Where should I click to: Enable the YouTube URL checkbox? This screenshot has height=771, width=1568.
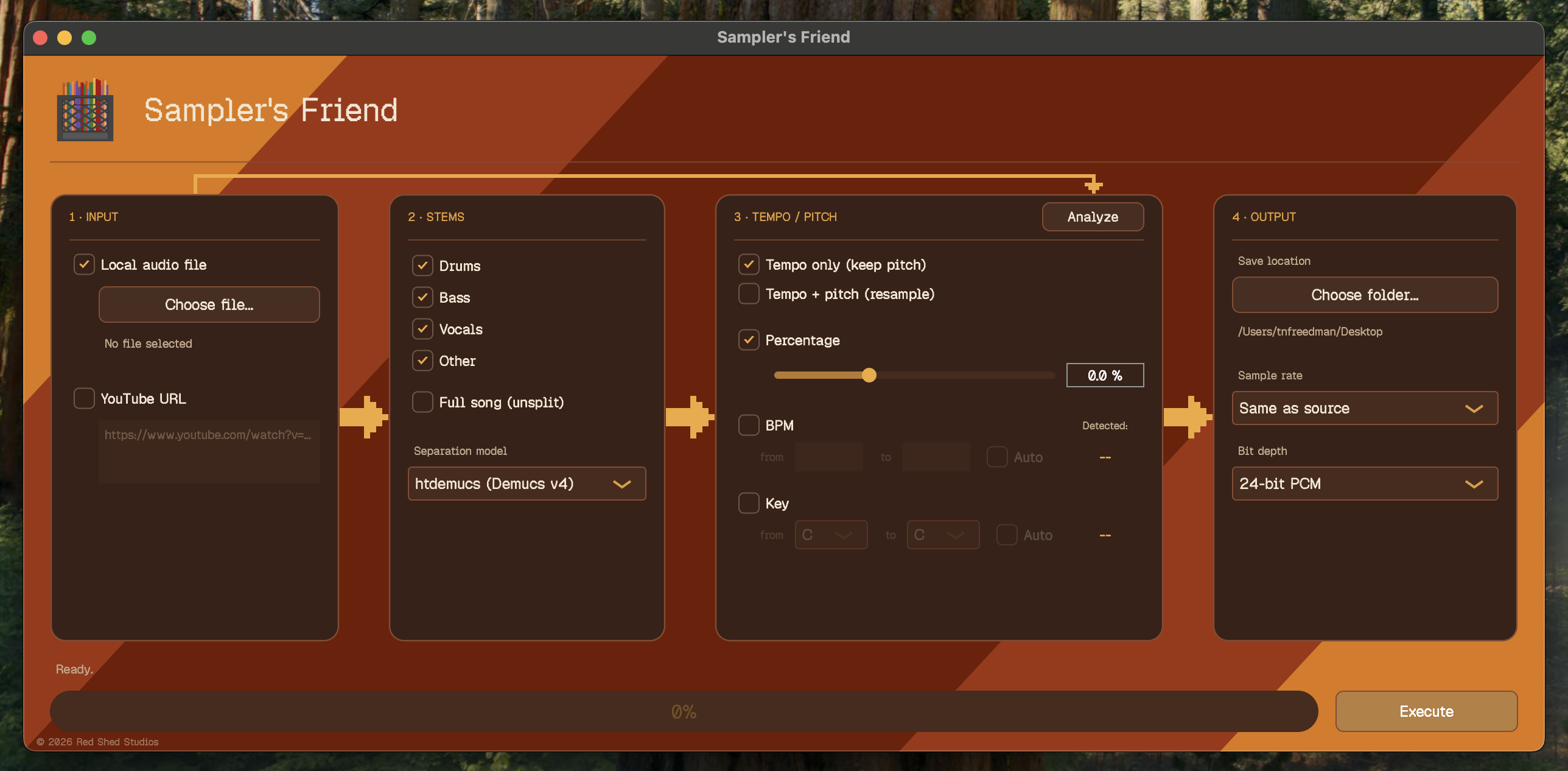[x=84, y=398]
